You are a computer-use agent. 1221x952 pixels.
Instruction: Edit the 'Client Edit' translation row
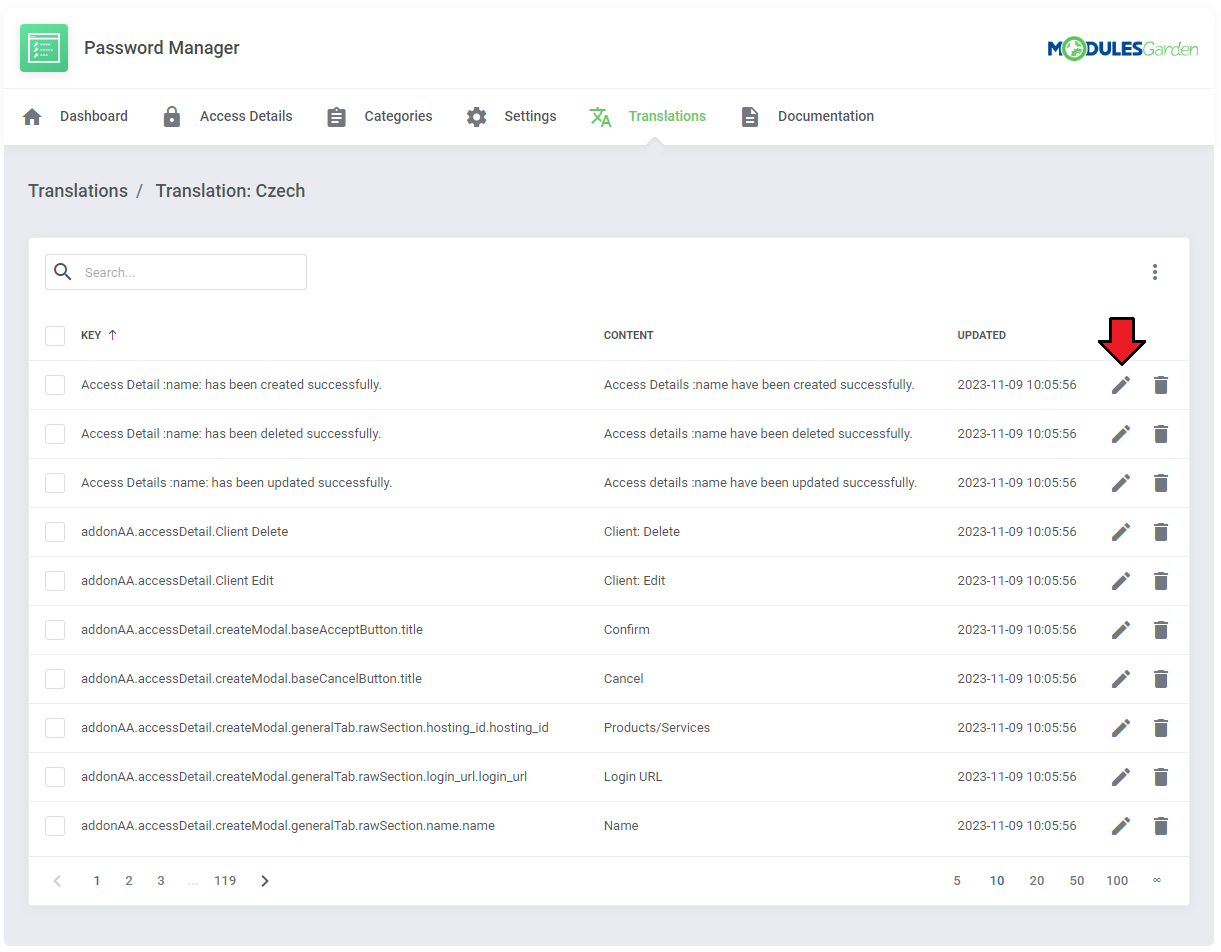point(1121,581)
